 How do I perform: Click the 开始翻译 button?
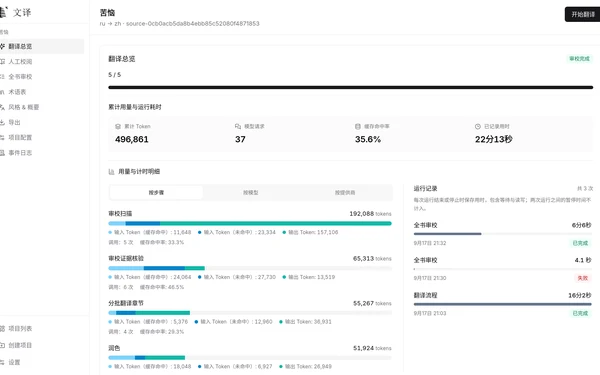583,15
